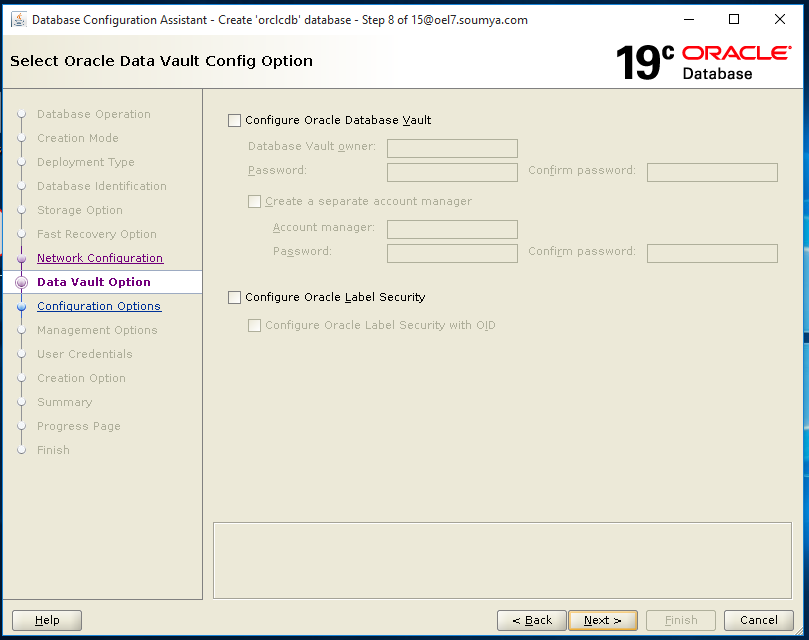The image size is (809, 640).
Task: Maximize the Database Configuration Assistant window
Action: [x=734, y=20]
